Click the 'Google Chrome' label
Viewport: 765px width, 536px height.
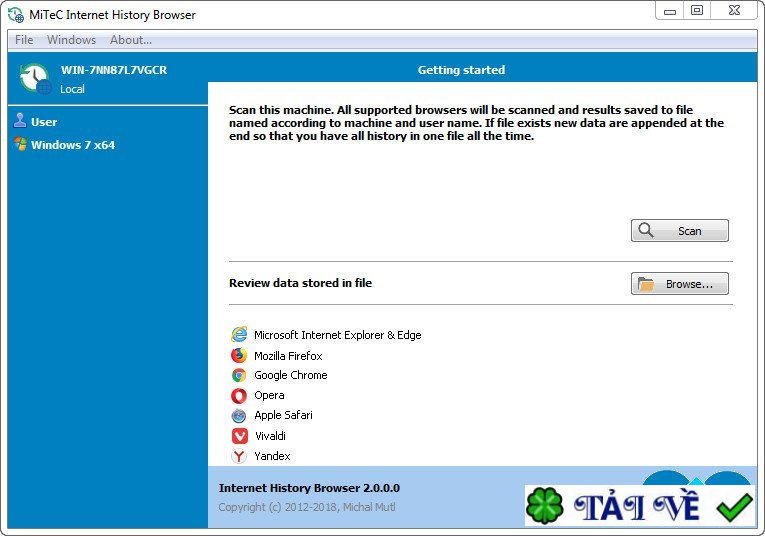(291, 375)
